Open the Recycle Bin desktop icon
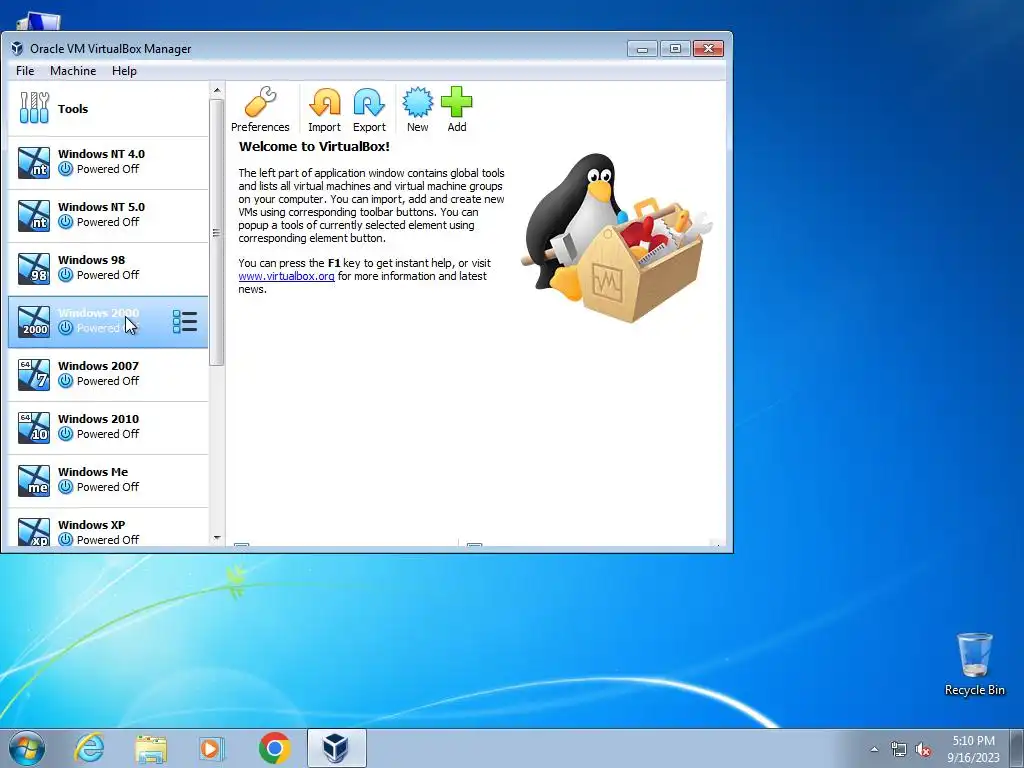The height and width of the screenshot is (768, 1024). [974, 664]
